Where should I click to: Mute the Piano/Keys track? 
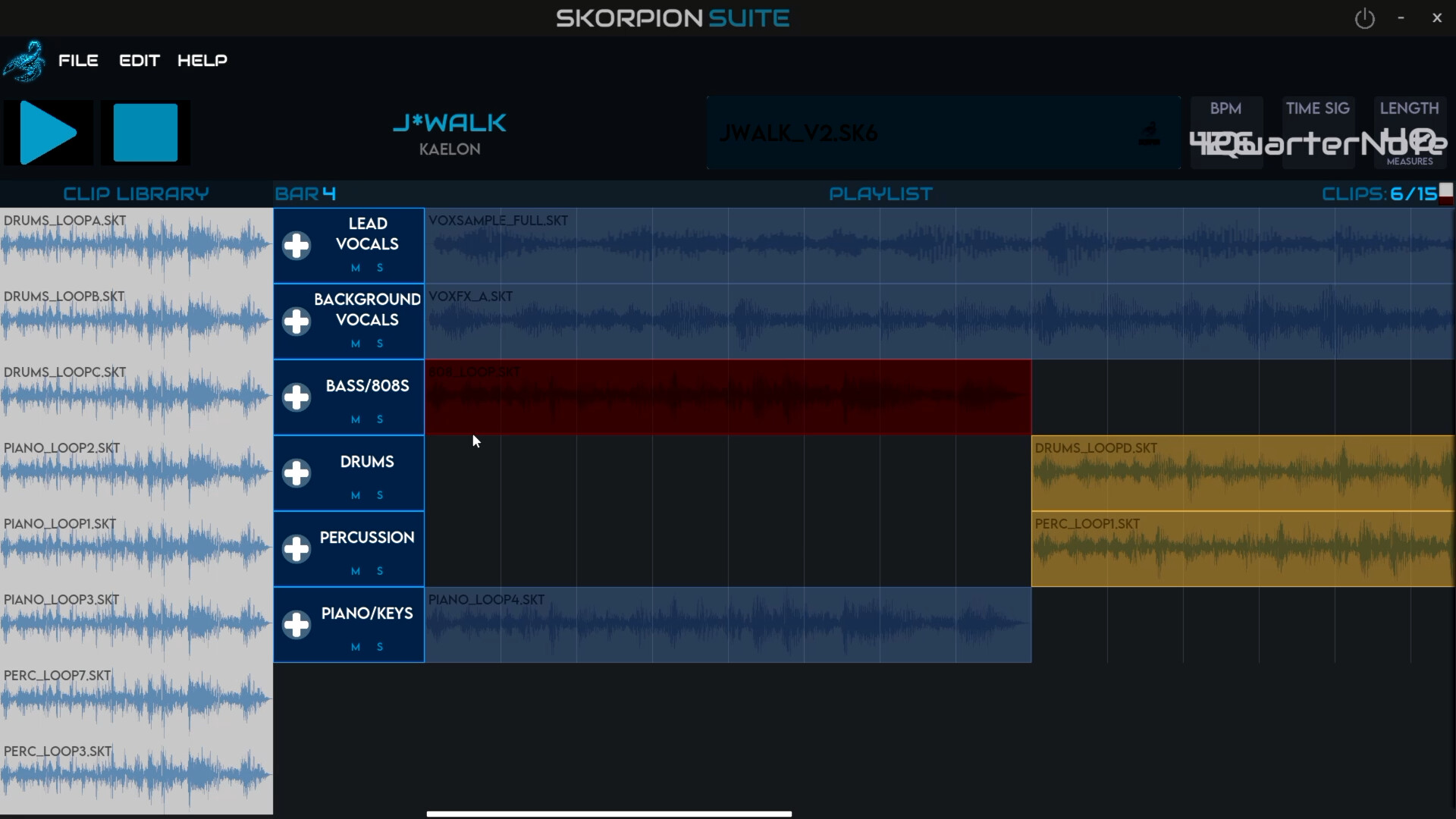pos(356,647)
